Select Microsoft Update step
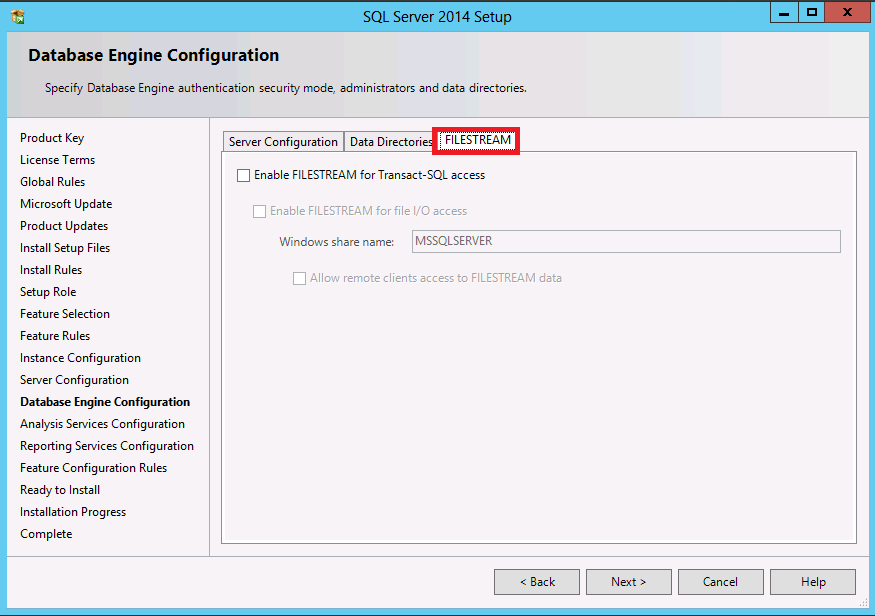 (66, 204)
